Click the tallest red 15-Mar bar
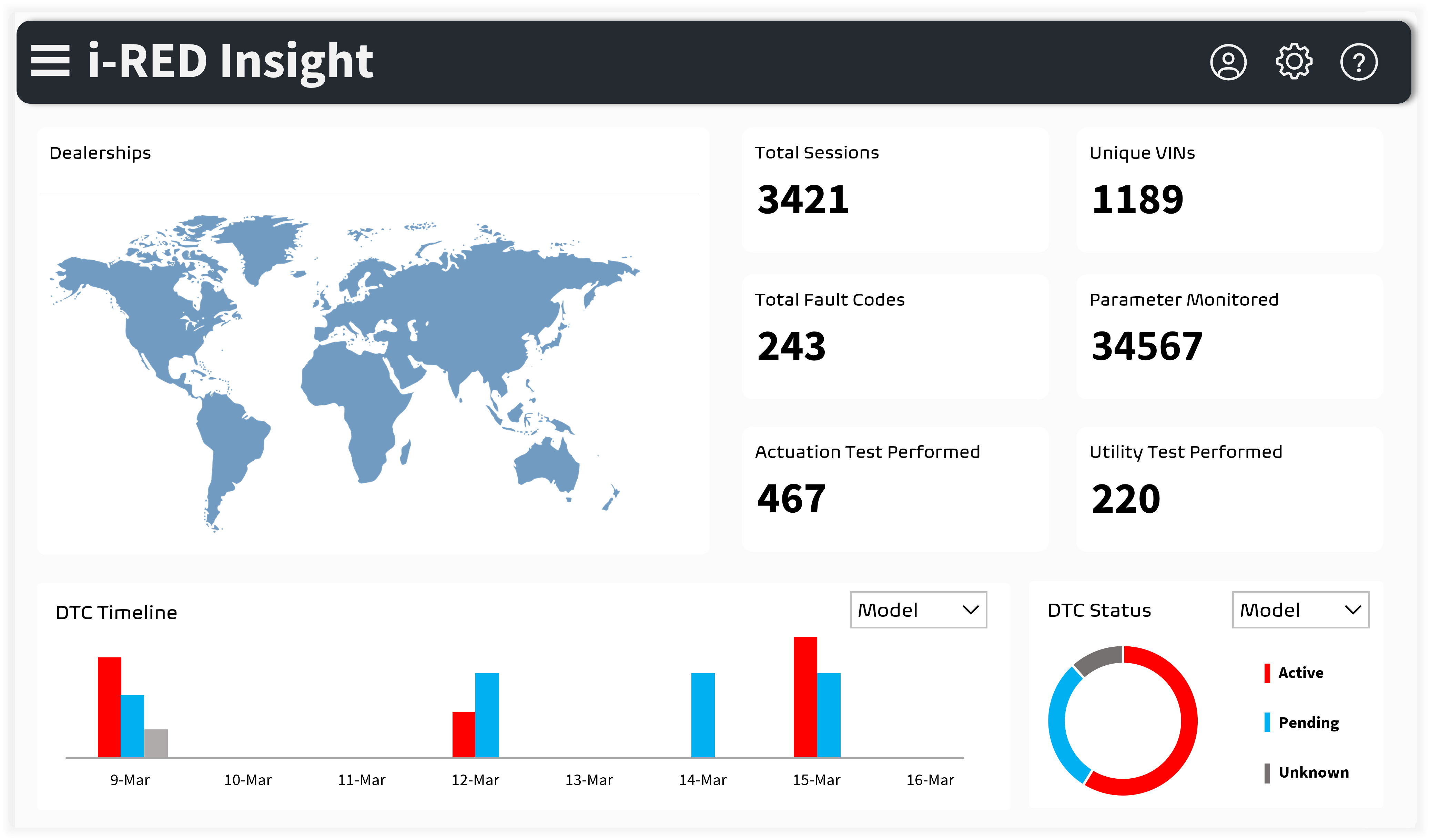This screenshot has width=1430, height=840. click(x=805, y=697)
